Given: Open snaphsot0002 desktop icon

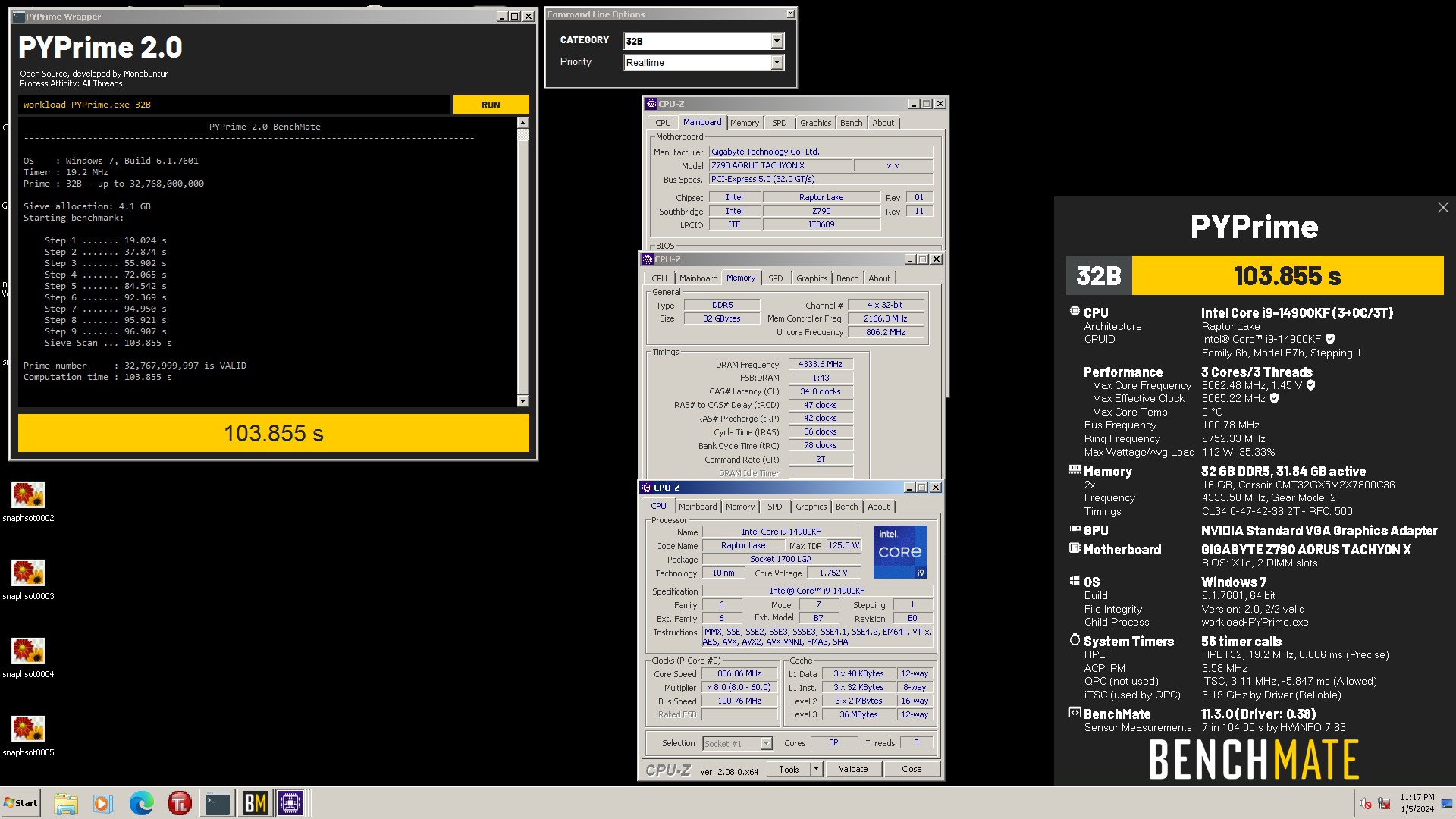Looking at the screenshot, I should pyautogui.click(x=28, y=501).
